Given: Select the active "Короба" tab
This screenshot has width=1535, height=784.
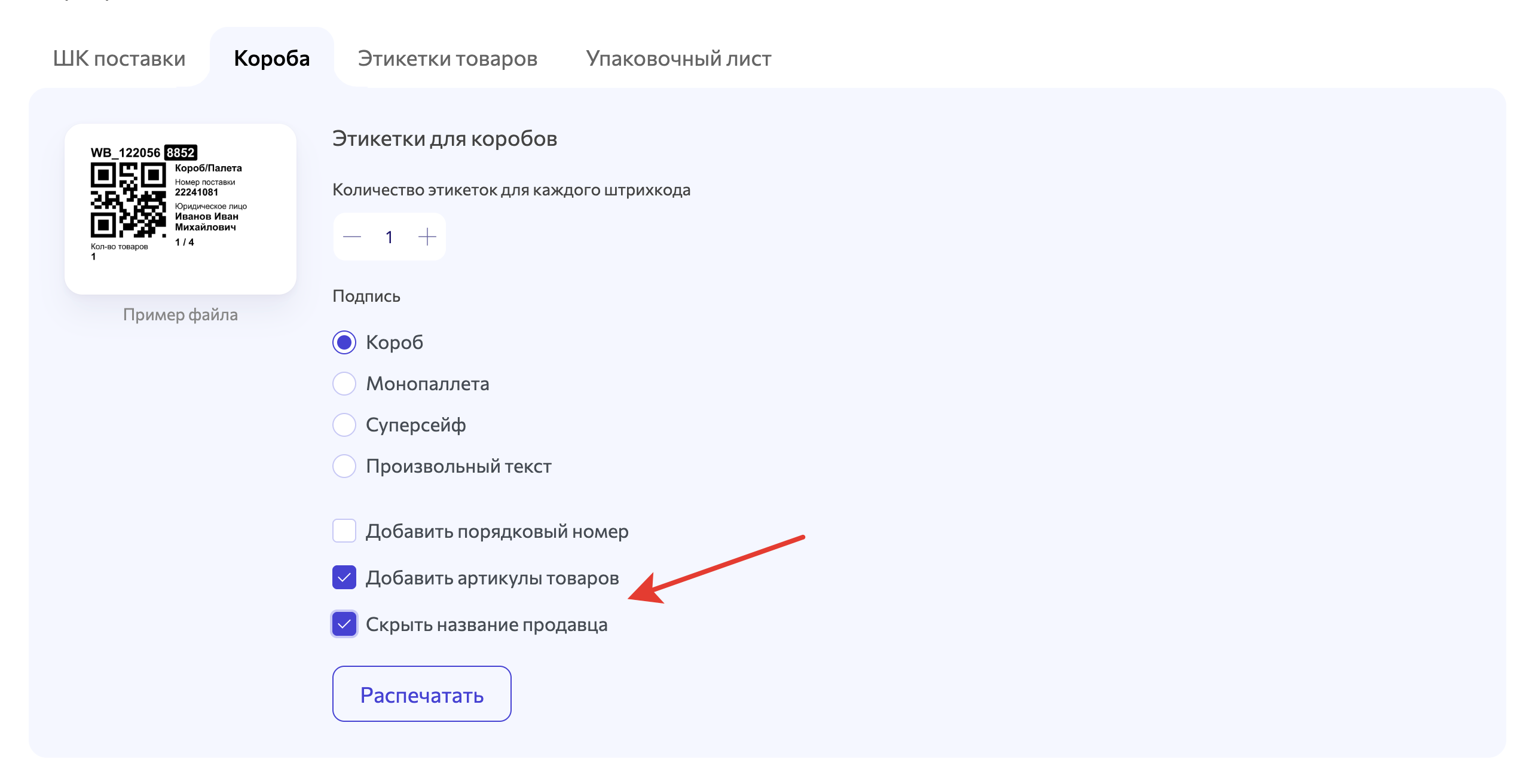Looking at the screenshot, I should [x=272, y=58].
